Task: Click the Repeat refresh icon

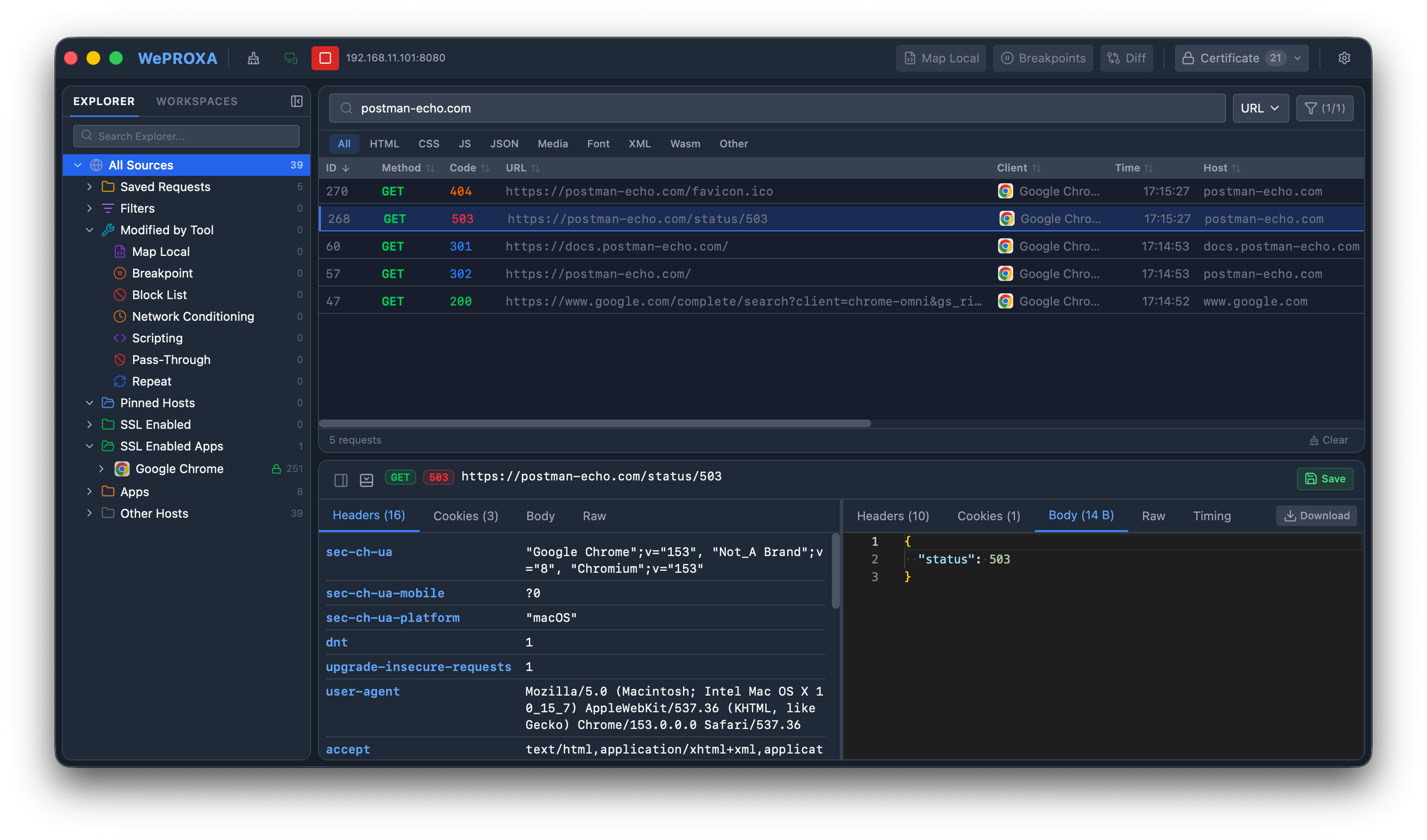Action: [x=119, y=381]
